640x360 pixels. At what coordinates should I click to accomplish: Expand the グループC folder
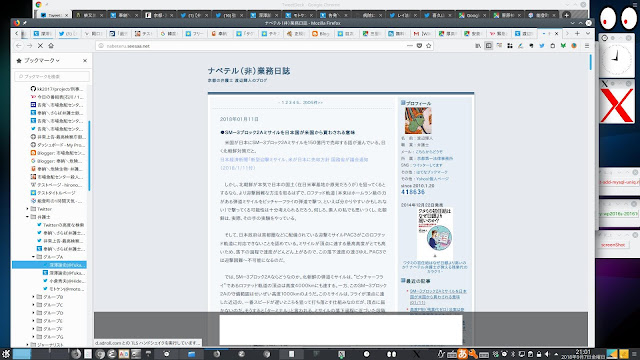point(34,305)
